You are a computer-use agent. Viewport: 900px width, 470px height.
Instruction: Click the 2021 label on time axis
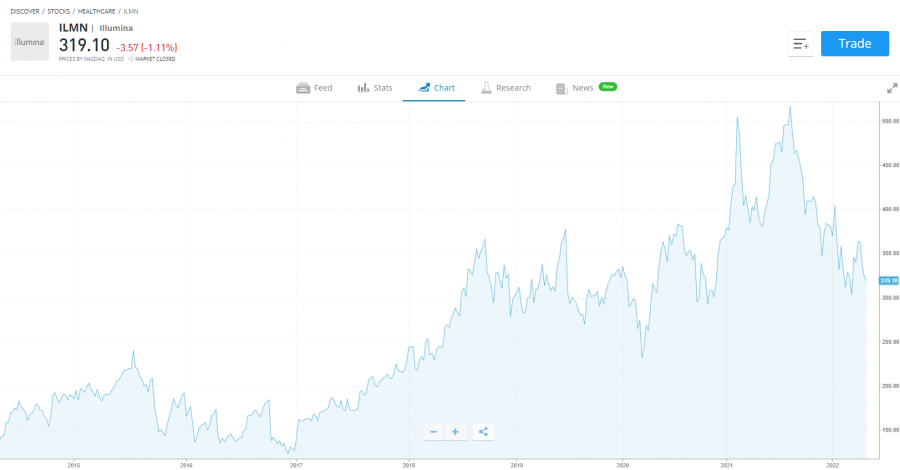click(727, 465)
